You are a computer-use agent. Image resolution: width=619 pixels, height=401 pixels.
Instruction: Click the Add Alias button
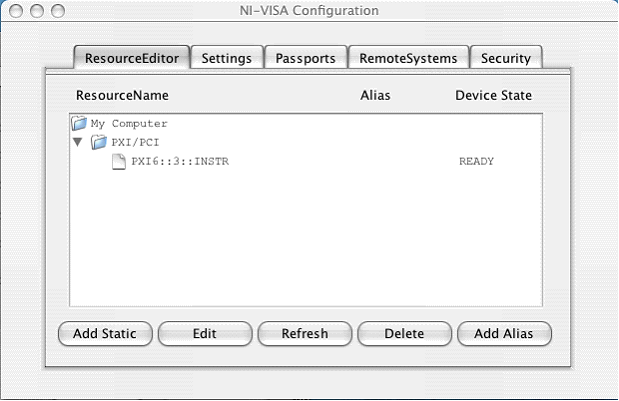(x=504, y=333)
